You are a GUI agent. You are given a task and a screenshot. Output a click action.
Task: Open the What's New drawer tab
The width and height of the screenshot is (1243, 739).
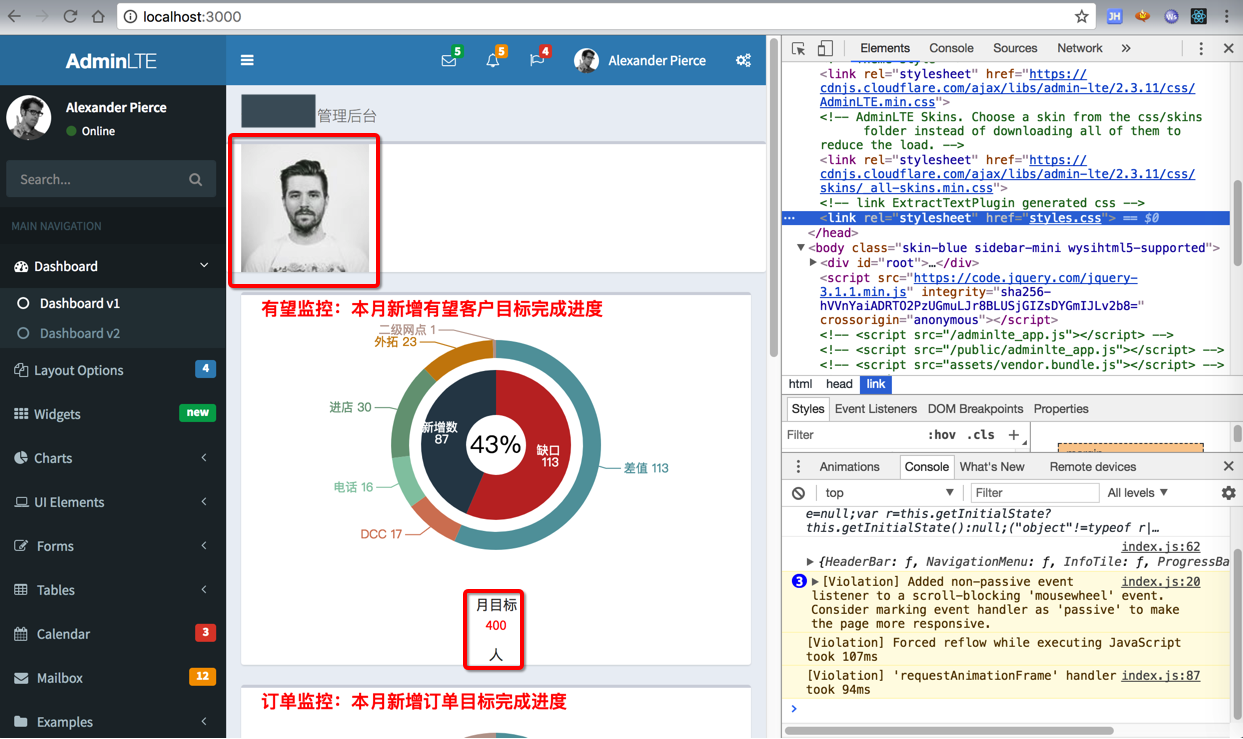point(992,467)
